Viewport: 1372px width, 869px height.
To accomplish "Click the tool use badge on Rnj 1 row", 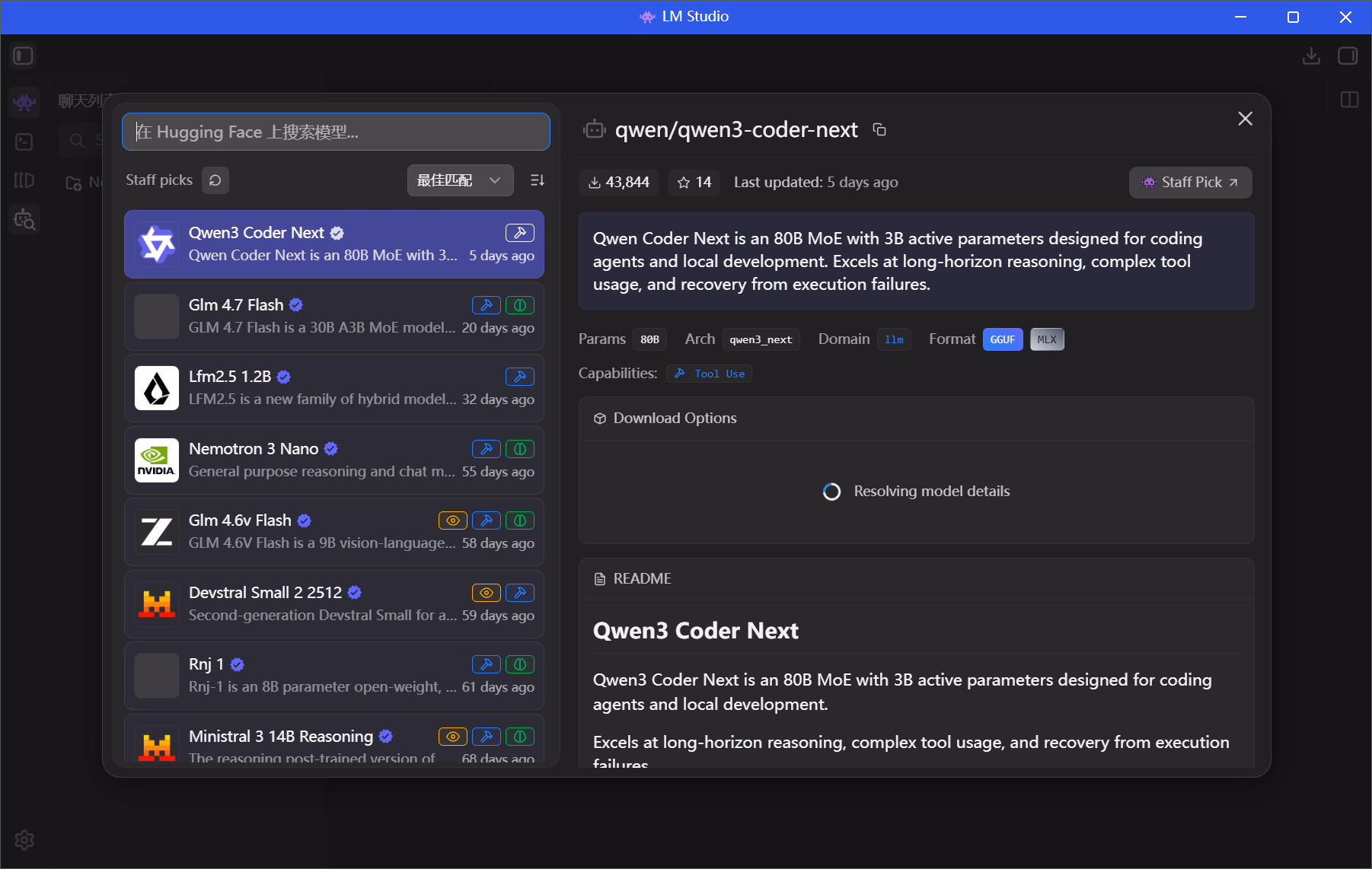I will (487, 664).
